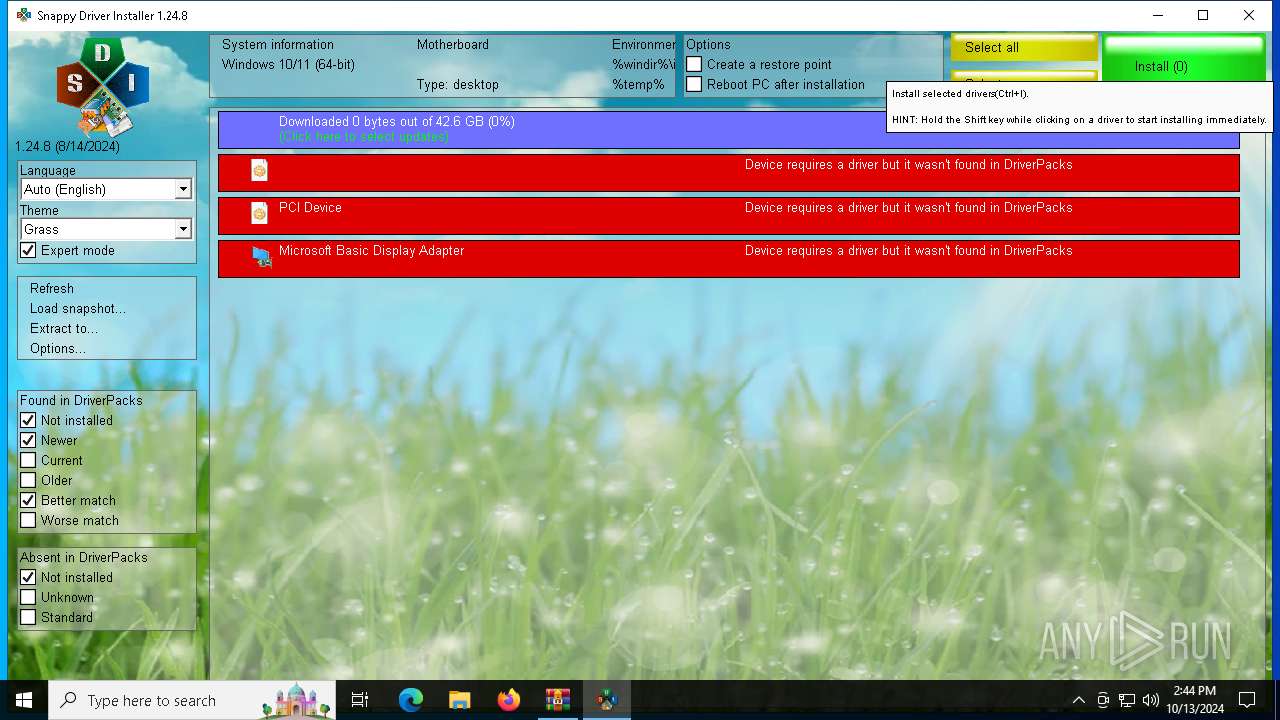The height and width of the screenshot is (720, 1280).
Task: Open the Language dropdown
Action: pyautogui.click(x=106, y=189)
